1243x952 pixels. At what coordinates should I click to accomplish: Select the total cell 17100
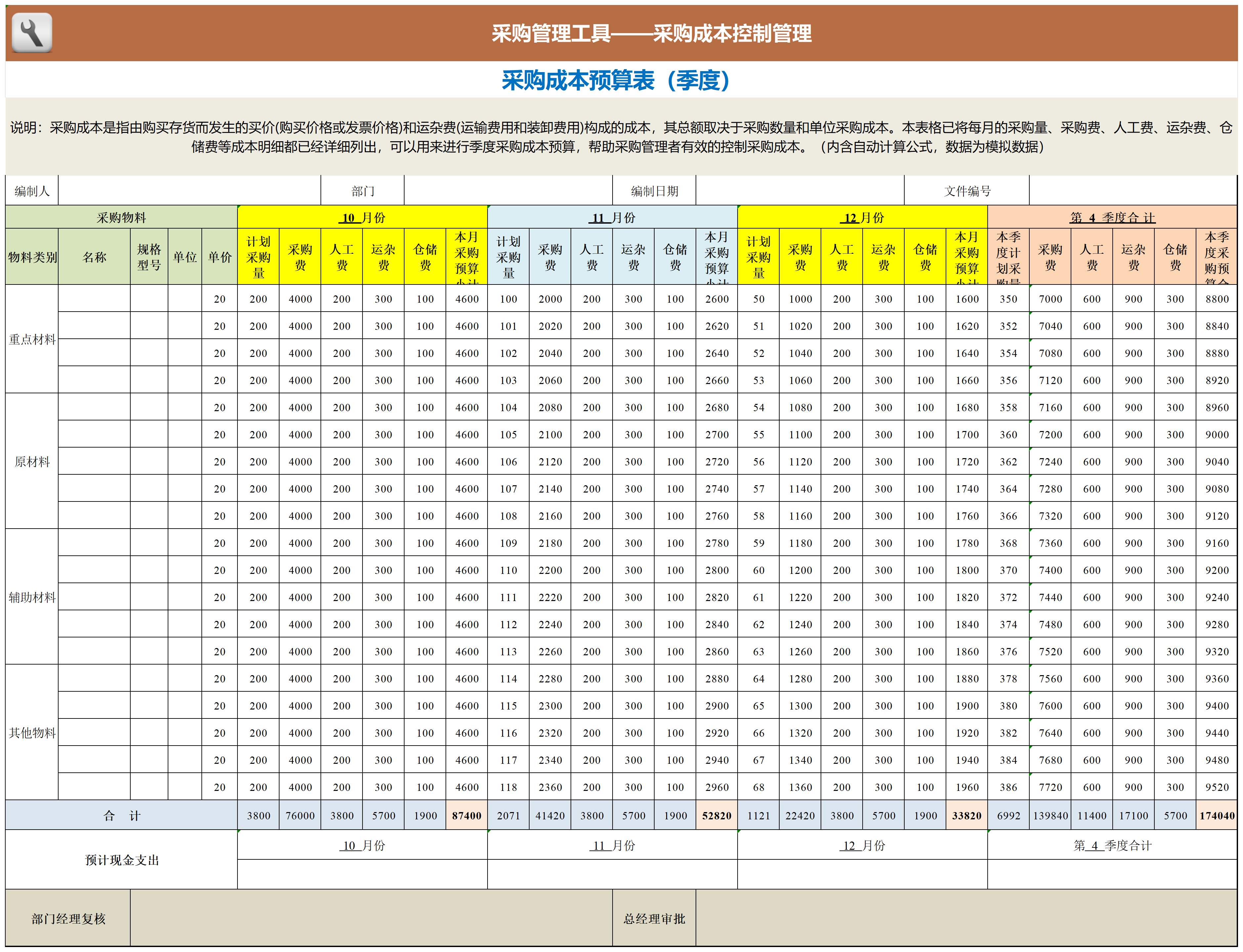pos(1133,815)
